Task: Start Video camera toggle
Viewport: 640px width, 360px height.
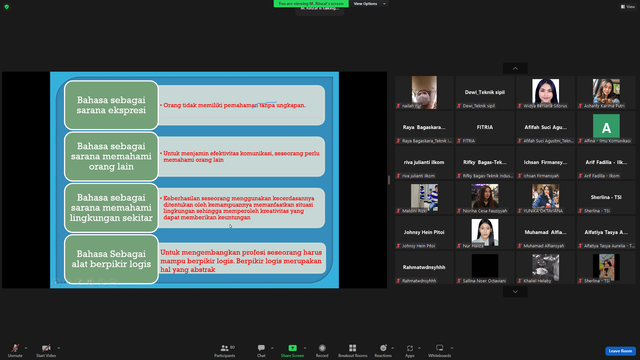Action: pos(46,350)
